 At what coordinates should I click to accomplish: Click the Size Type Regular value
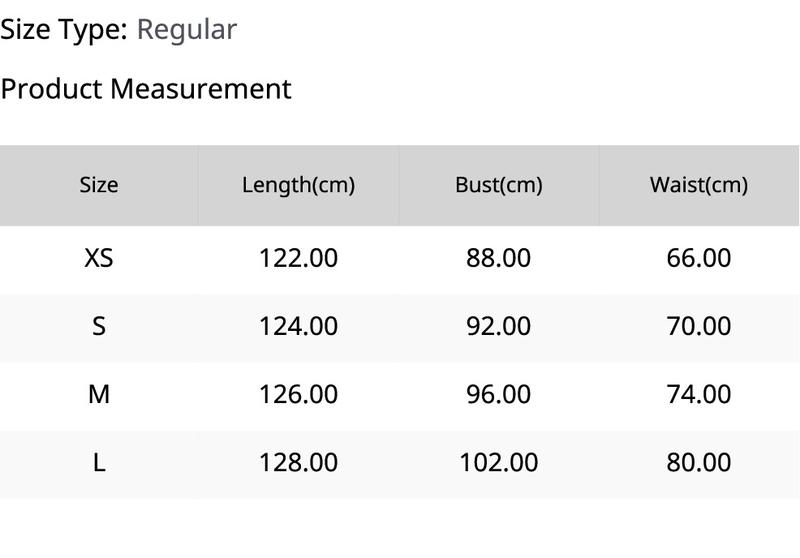187,30
